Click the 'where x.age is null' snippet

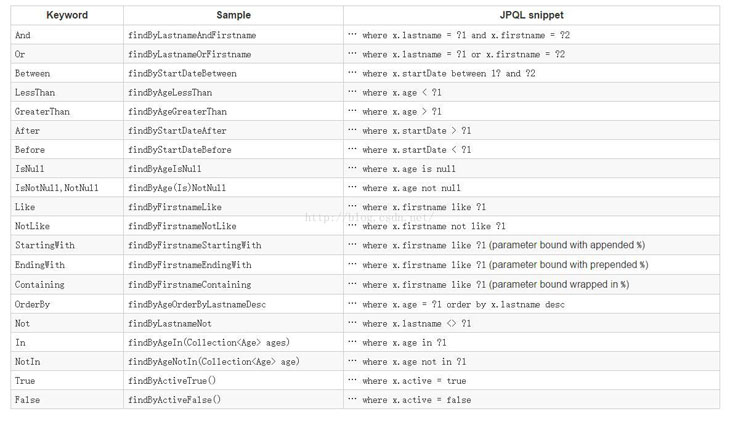411,169
